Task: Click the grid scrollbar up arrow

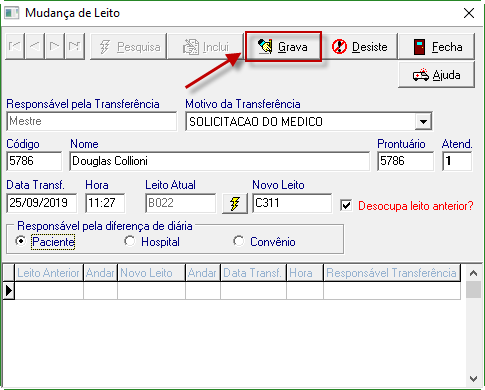Action: point(473,273)
